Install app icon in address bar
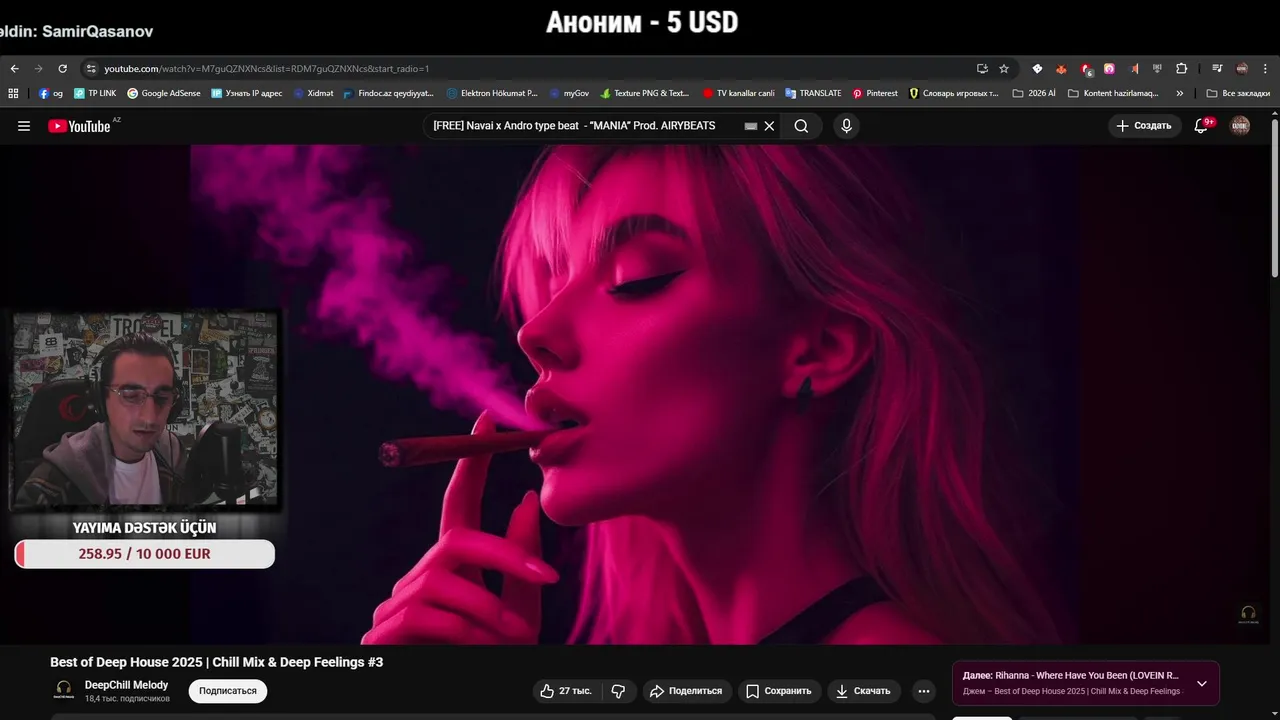Screen dimensions: 1280x720 (982, 69)
